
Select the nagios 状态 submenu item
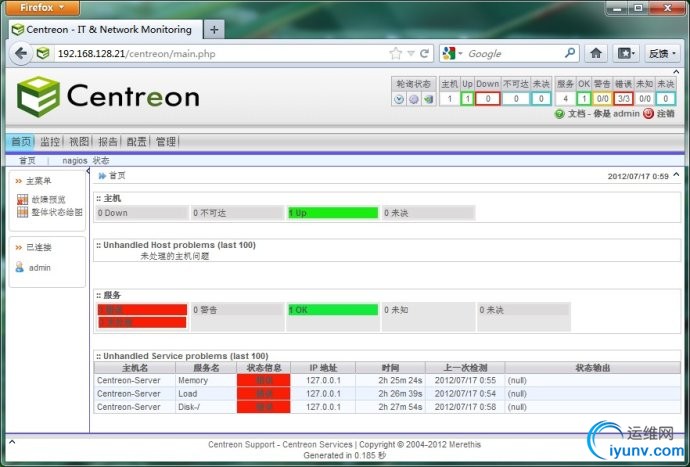click(86, 161)
